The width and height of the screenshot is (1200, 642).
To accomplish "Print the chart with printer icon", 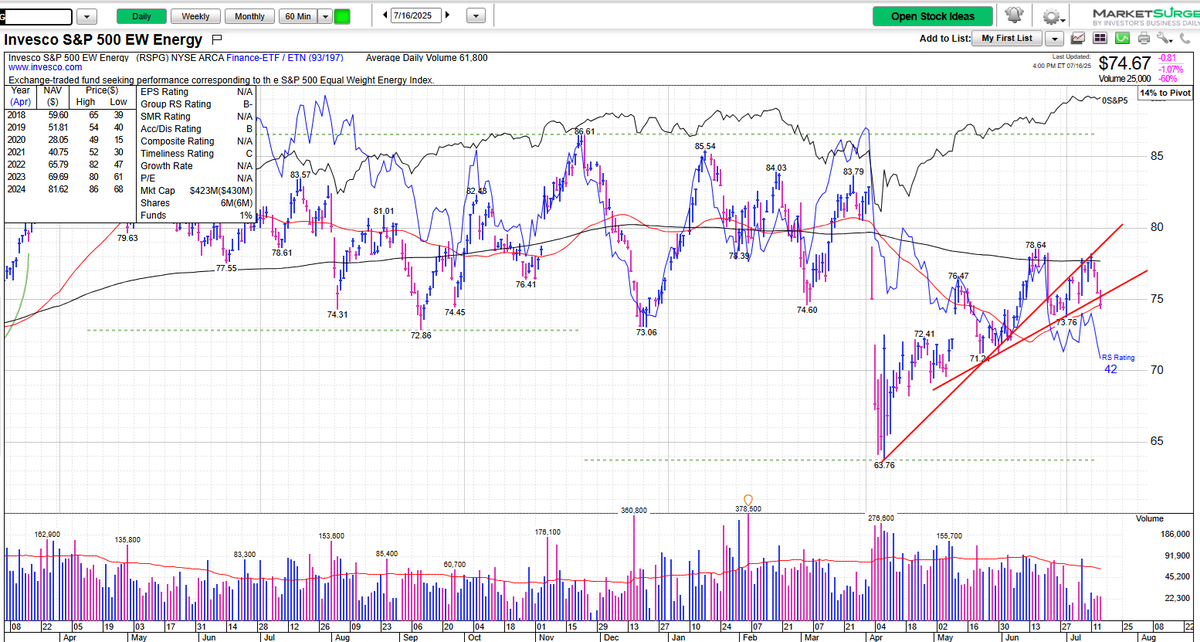I will (x=1143, y=38).
